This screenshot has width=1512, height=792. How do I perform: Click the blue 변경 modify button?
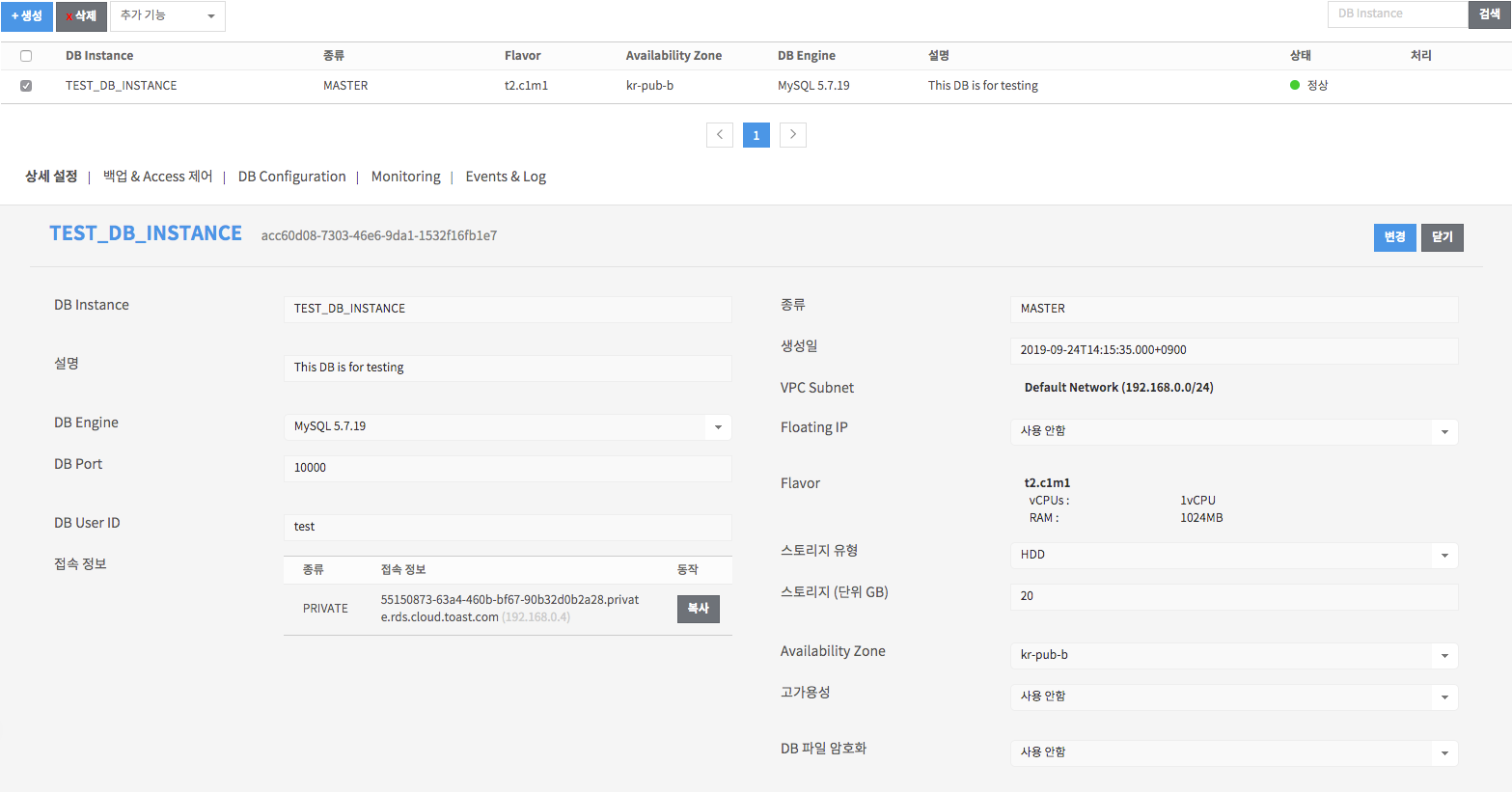1394,237
